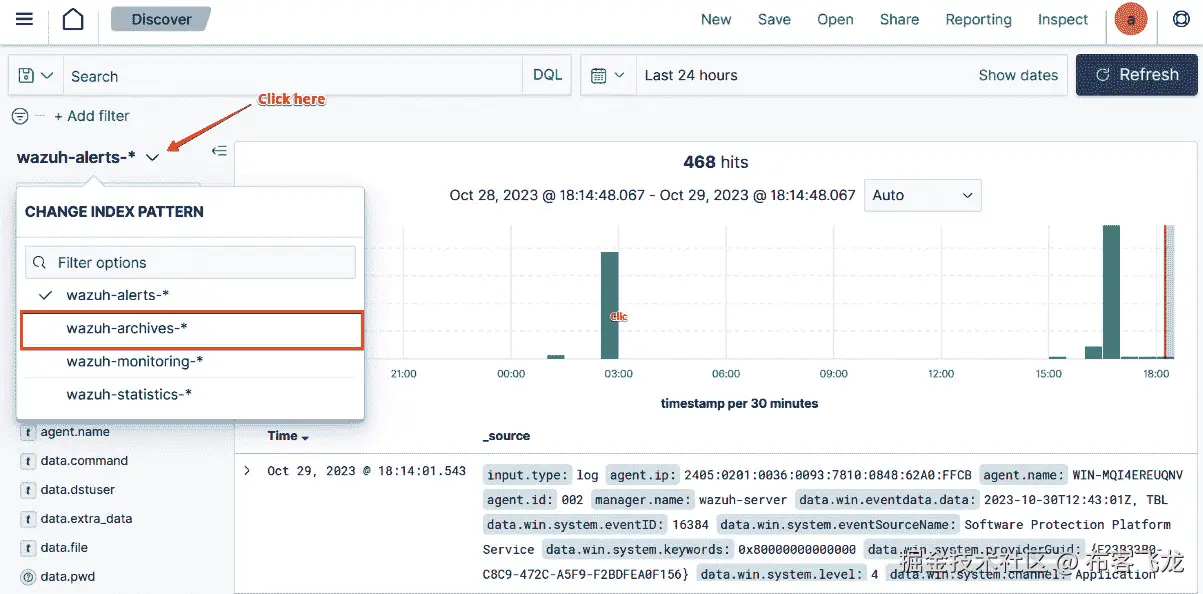
Task: Click the data.extra_data field type icon
Action: click(x=28, y=519)
